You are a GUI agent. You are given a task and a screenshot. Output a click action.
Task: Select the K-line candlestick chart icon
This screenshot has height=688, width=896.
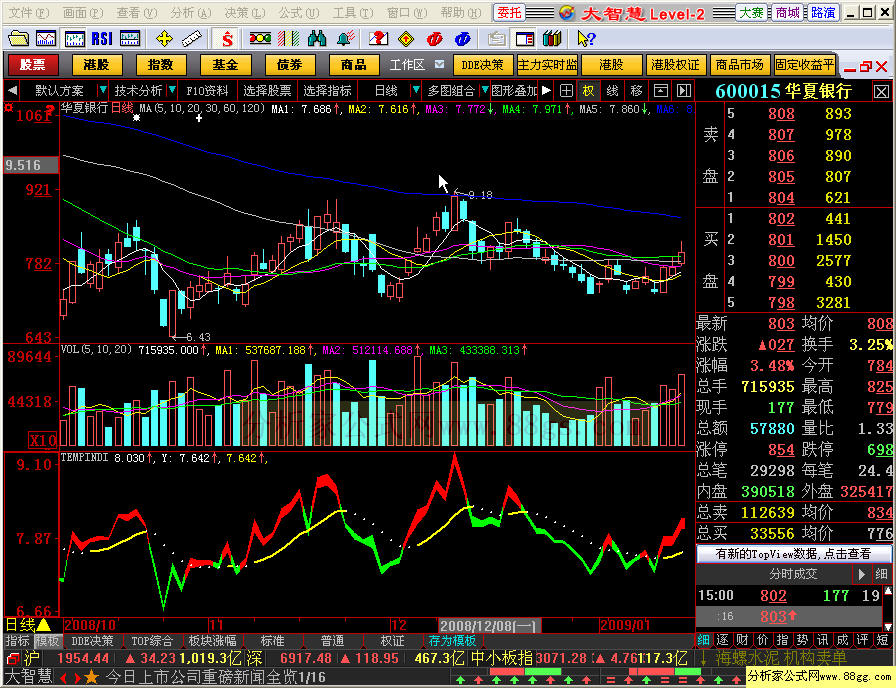(74, 39)
